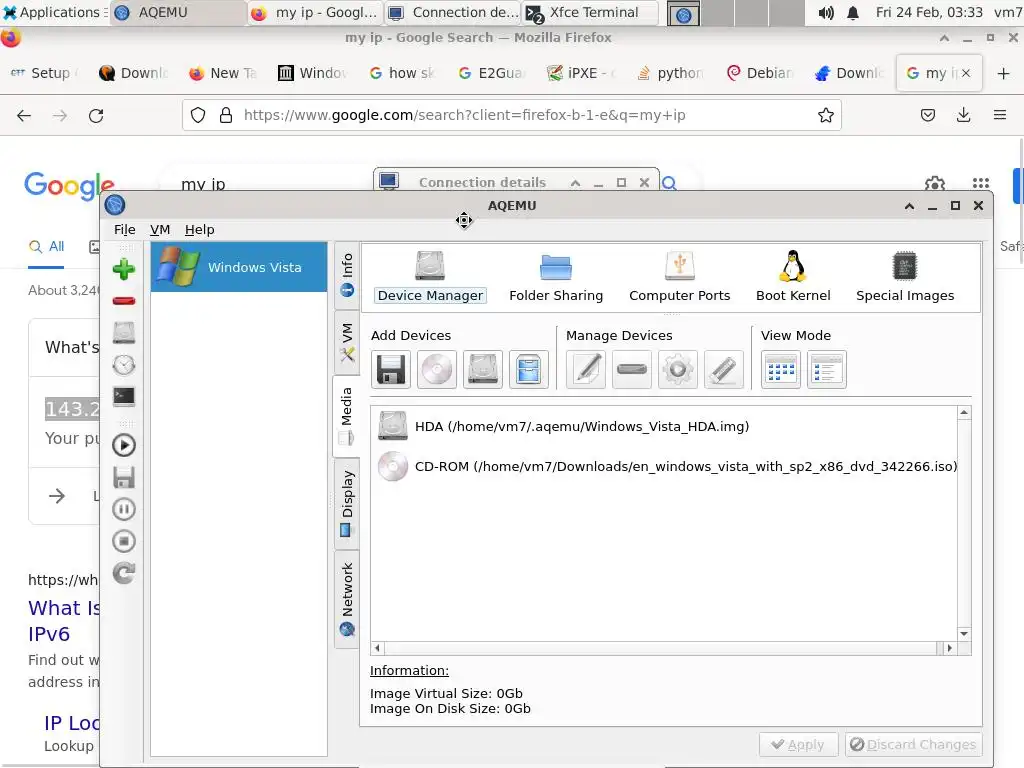The image size is (1024, 768).
Task: Open device settings gear in Manage Devices
Action: (678, 370)
